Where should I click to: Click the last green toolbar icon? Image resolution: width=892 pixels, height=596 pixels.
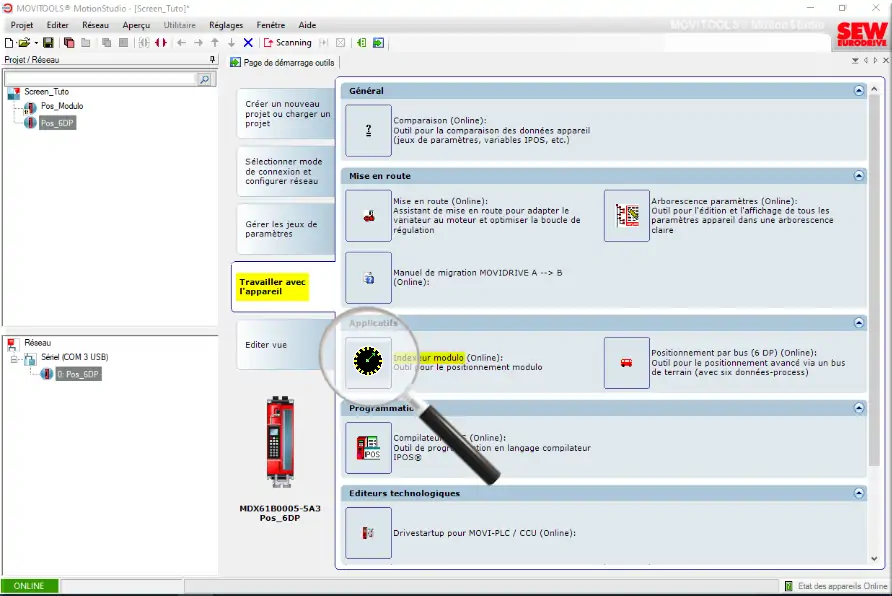click(378, 43)
